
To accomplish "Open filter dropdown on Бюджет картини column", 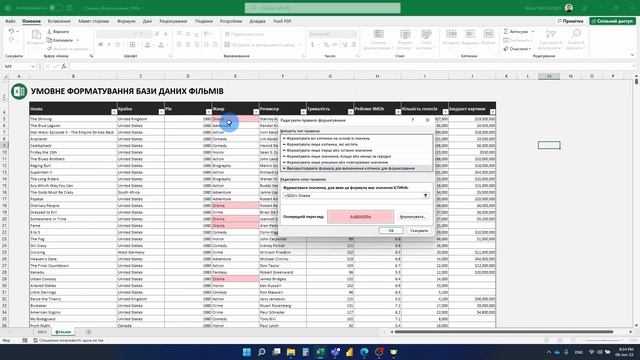I will point(493,111).
